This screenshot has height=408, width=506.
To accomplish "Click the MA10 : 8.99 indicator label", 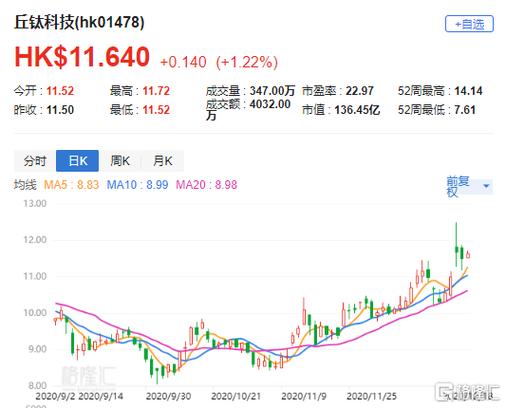I will 137,185.
